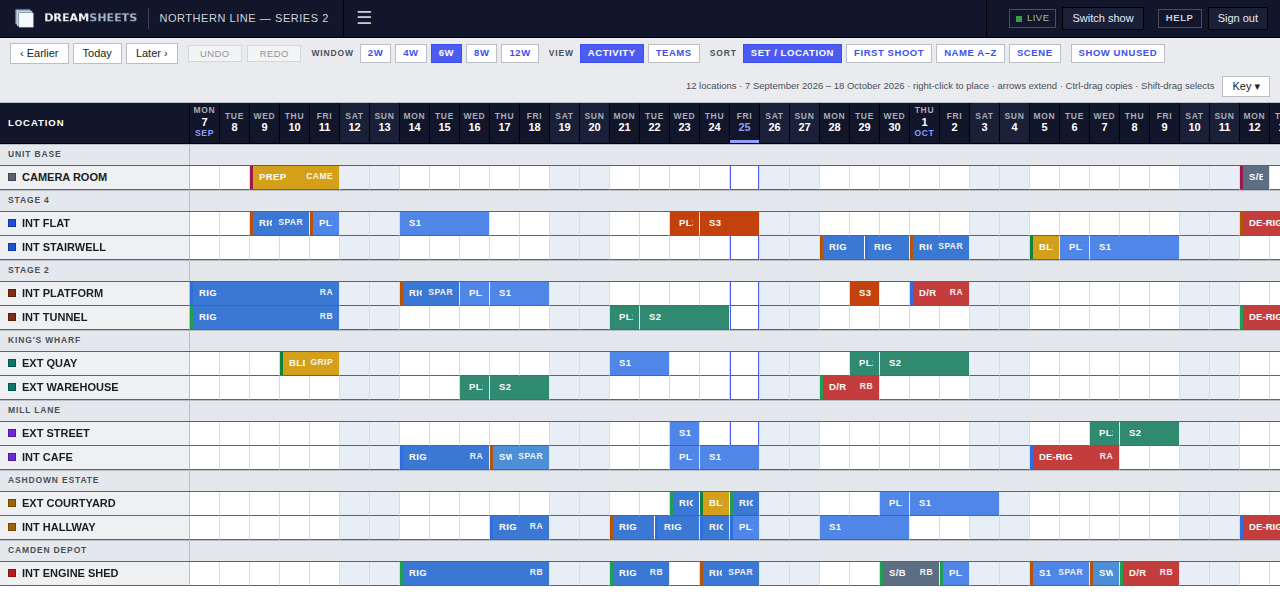Image resolution: width=1280 pixels, height=600 pixels.
Task: Select the D/R block in EXT WAREHOUSE row
Action: coord(849,387)
